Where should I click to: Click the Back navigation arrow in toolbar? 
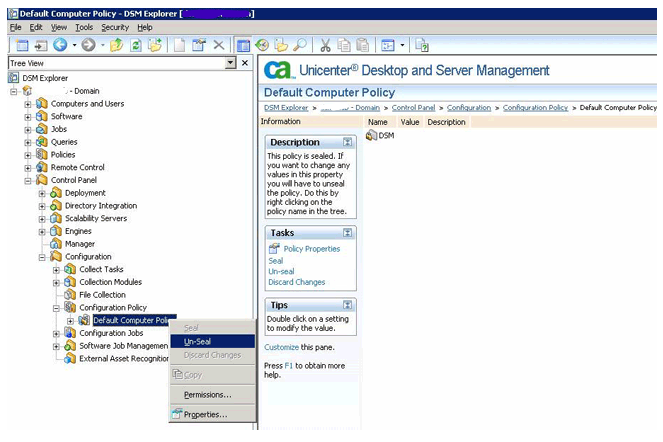click(60, 45)
